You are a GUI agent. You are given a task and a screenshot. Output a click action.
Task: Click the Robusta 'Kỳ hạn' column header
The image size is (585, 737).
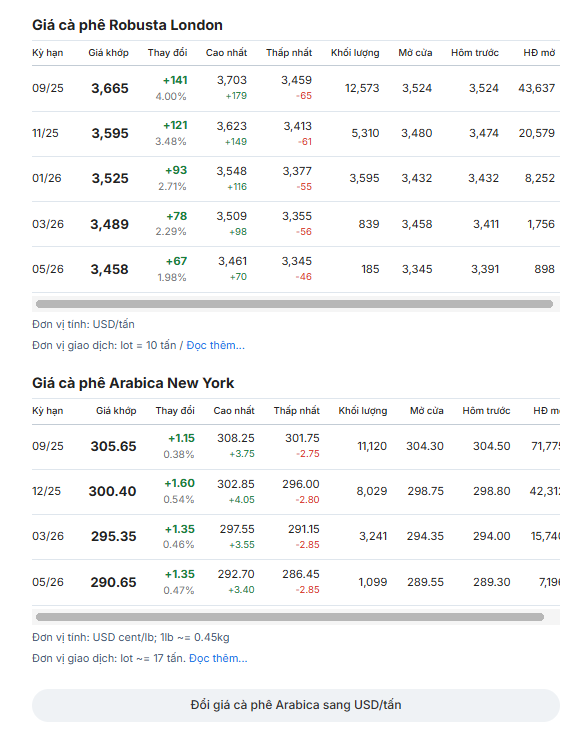coord(47,53)
